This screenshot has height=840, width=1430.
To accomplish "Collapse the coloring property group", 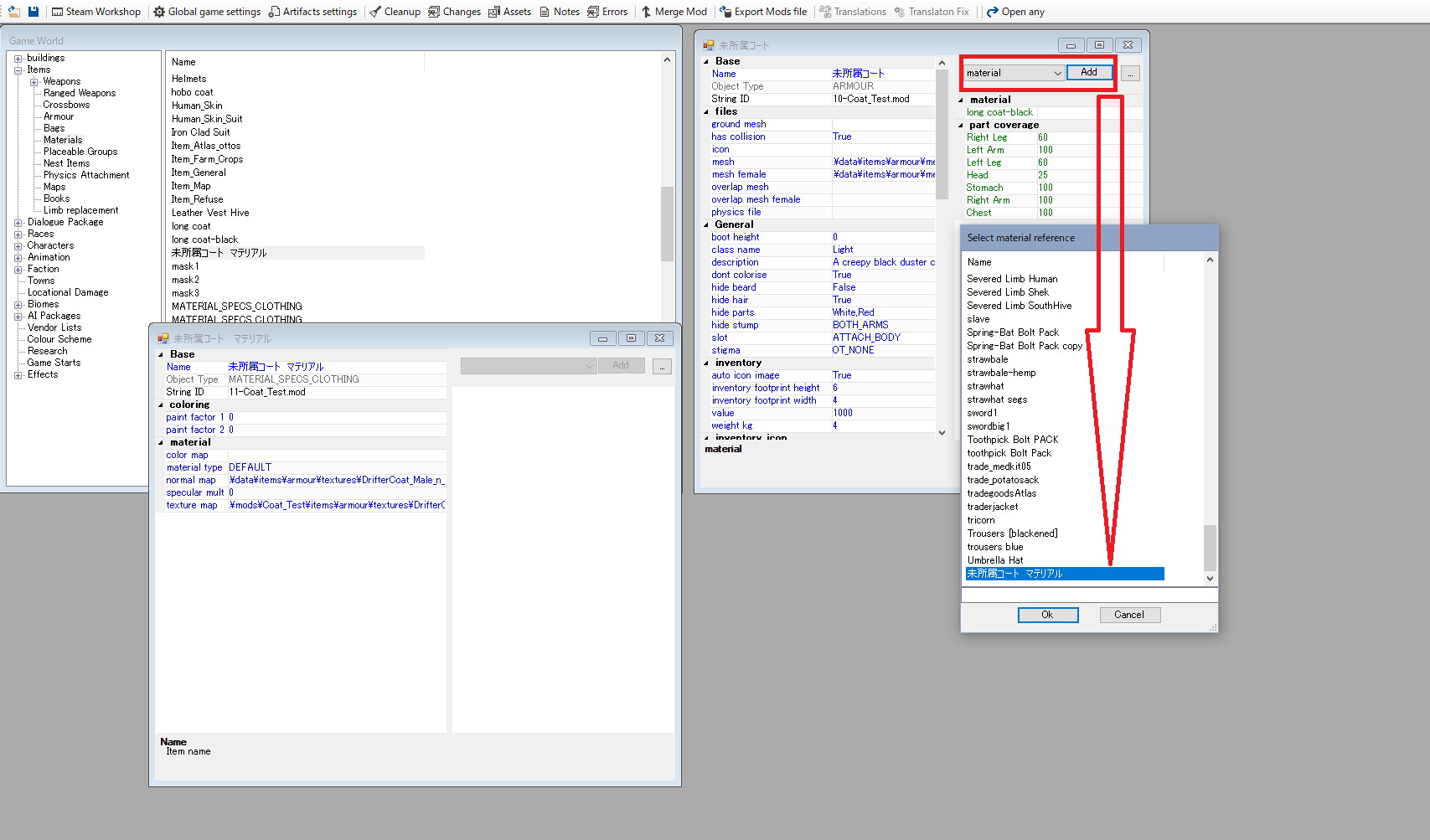I will point(161,405).
